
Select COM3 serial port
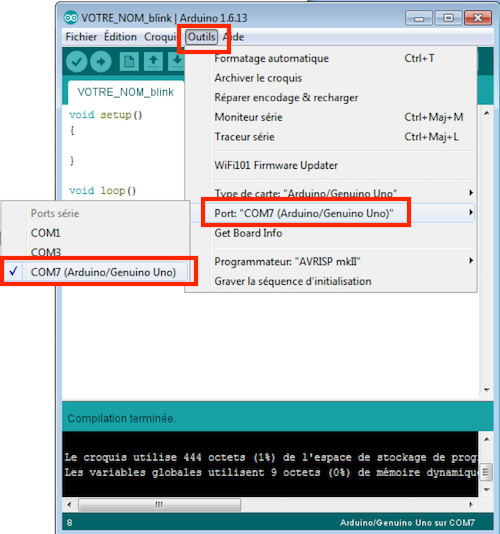(95, 252)
